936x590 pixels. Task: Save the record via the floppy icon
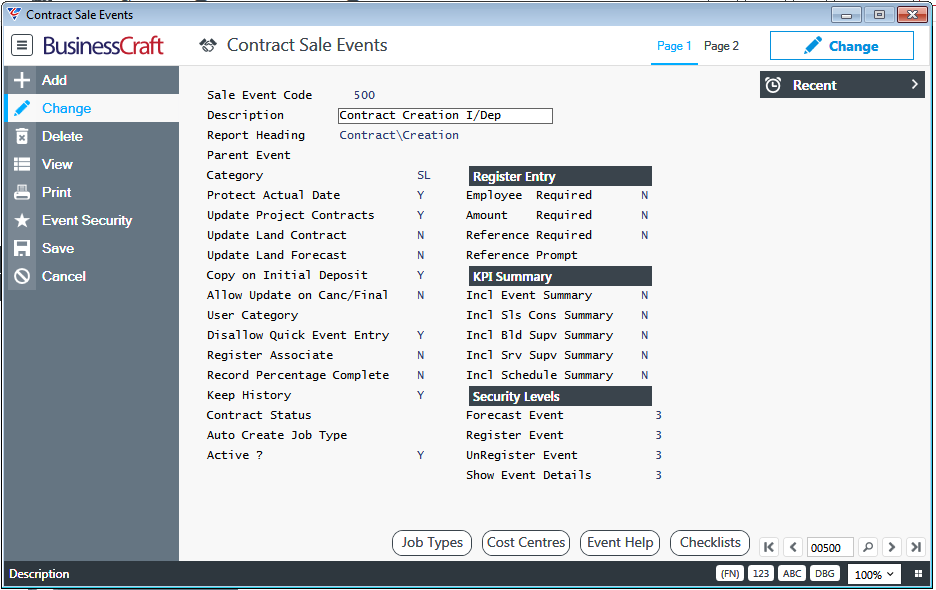[22, 248]
